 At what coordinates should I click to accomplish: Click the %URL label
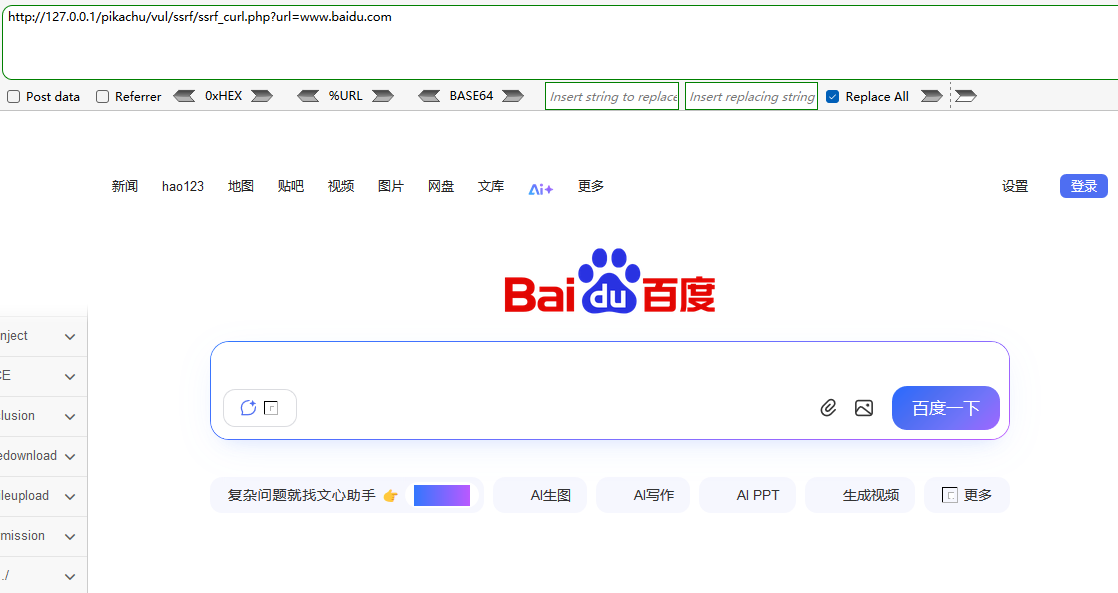tap(345, 96)
